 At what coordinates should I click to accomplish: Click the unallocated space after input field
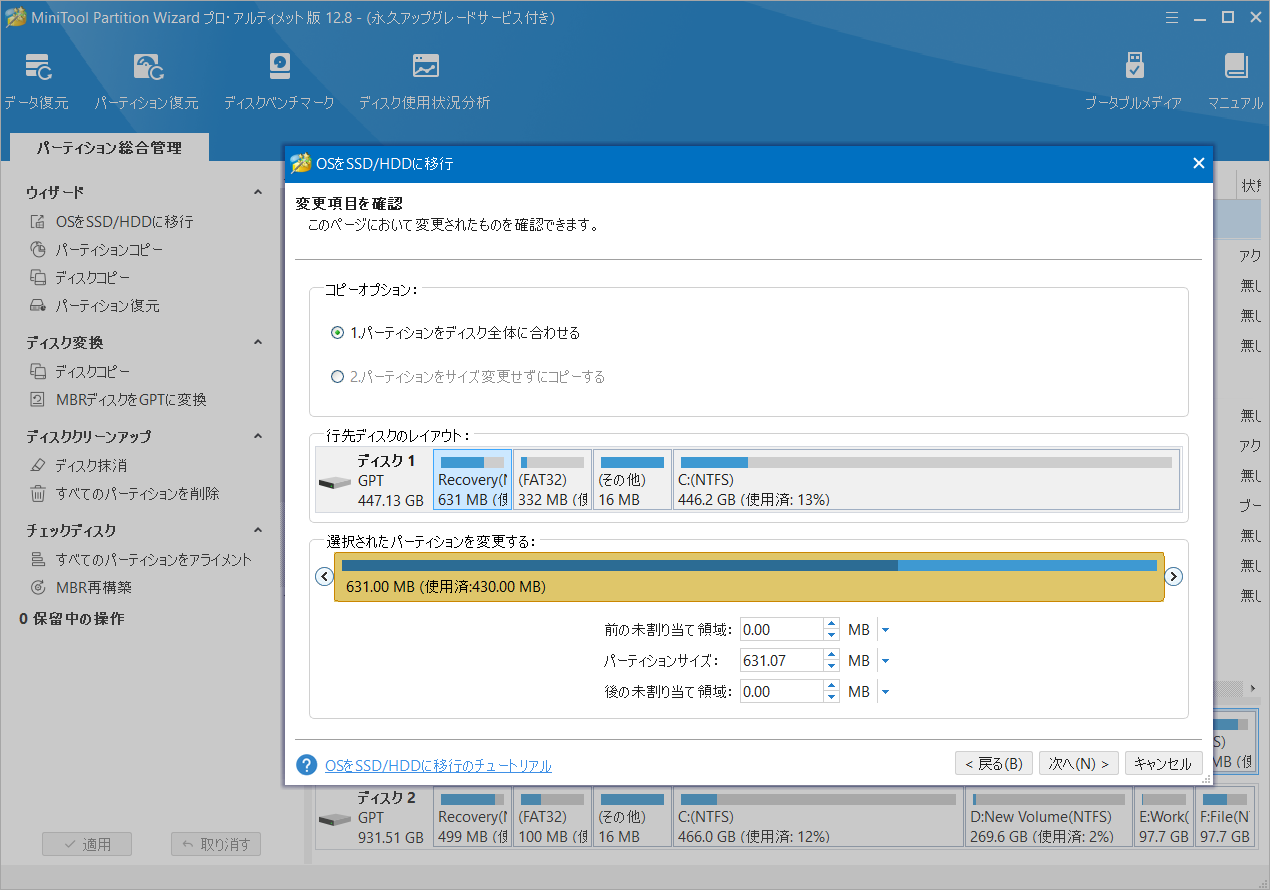[781, 692]
